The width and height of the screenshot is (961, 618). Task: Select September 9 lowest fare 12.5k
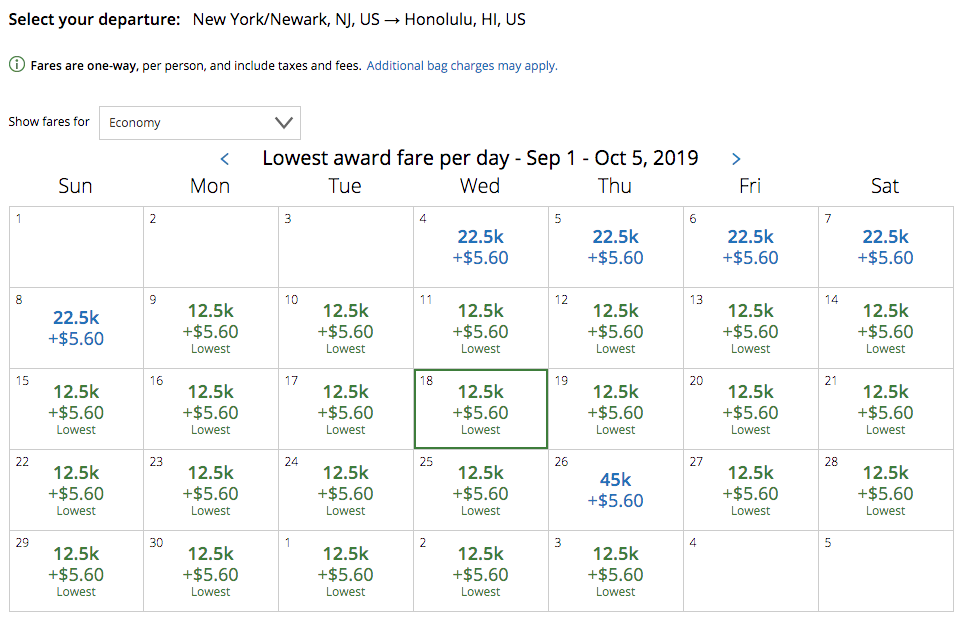[x=211, y=328]
